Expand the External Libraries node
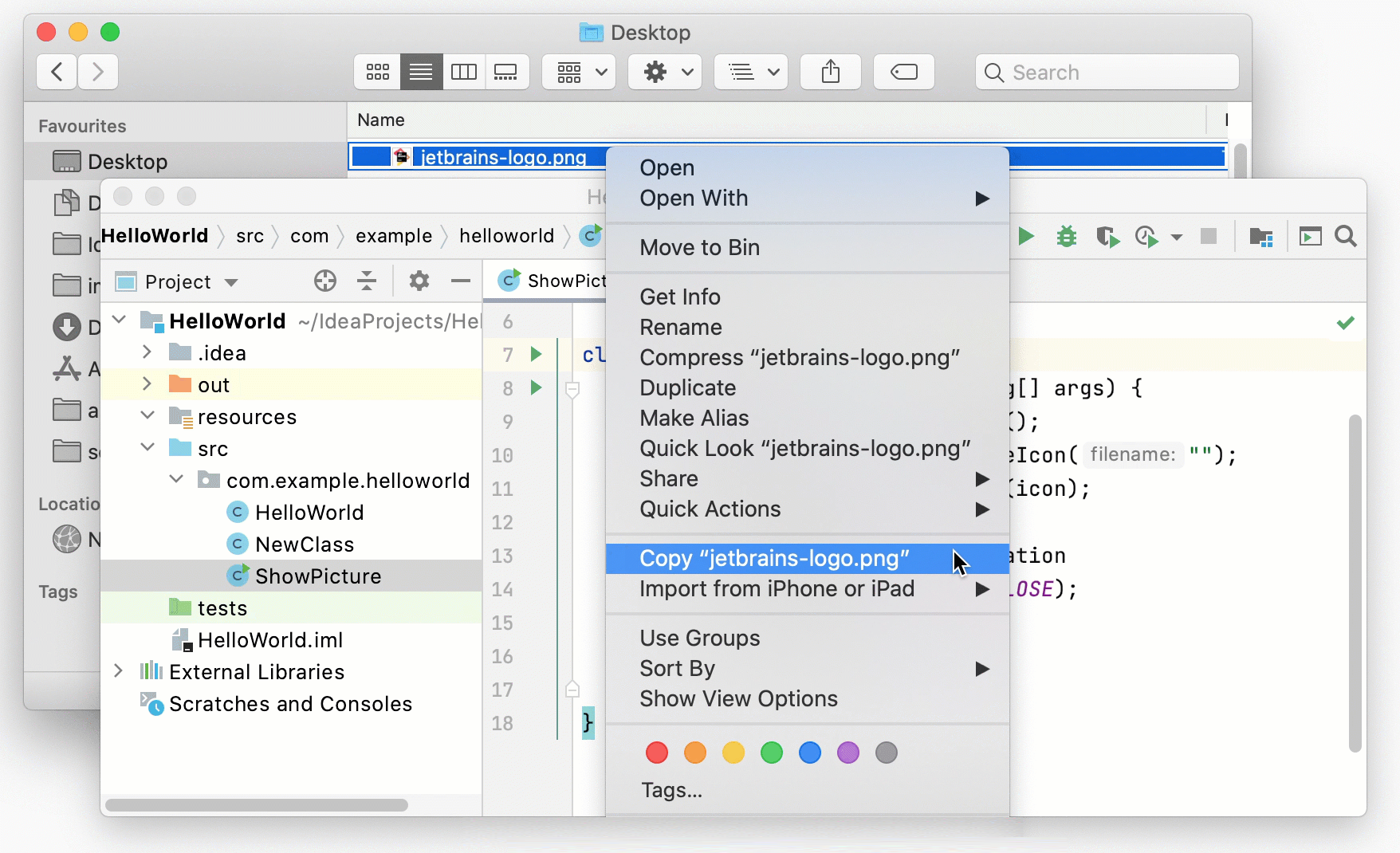1400x853 pixels. (119, 671)
